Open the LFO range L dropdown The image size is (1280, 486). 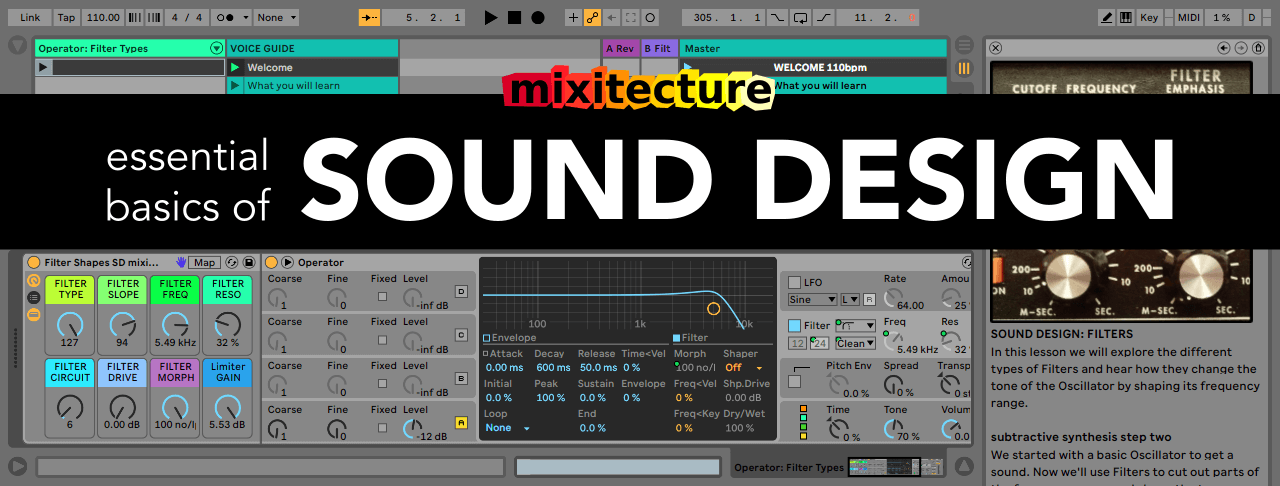coord(850,299)
